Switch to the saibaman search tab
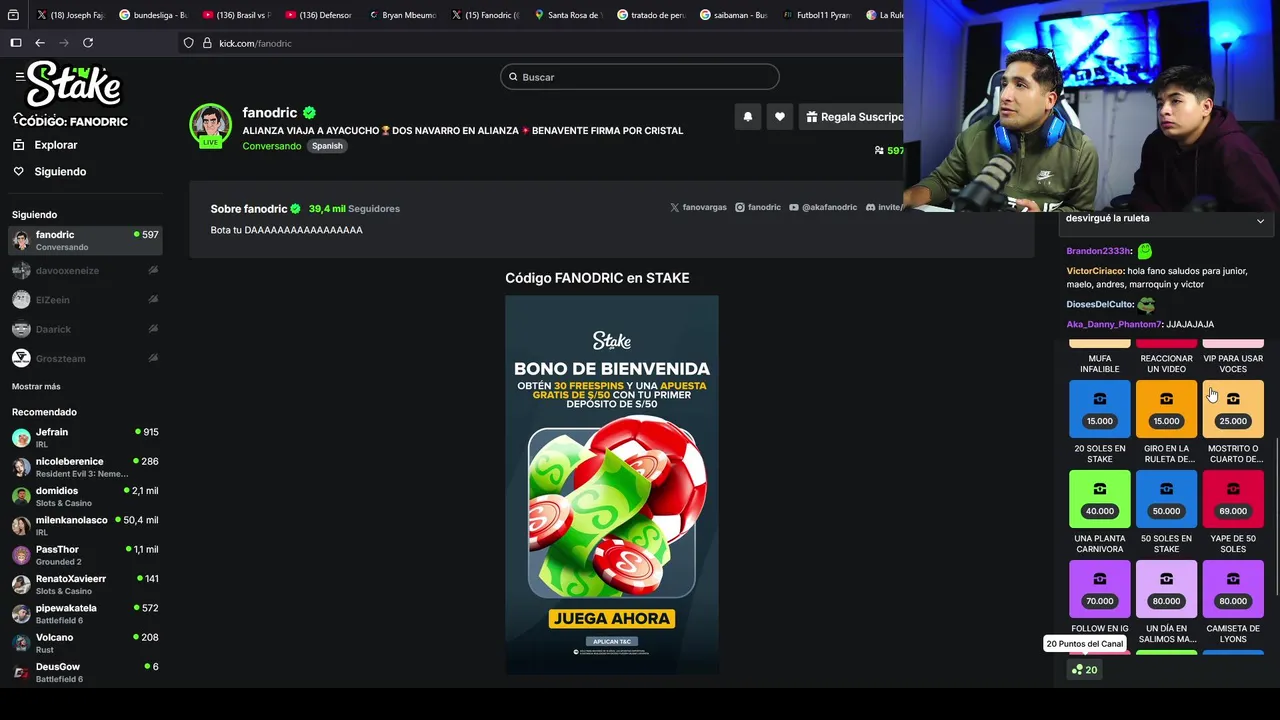 [732, 15]
